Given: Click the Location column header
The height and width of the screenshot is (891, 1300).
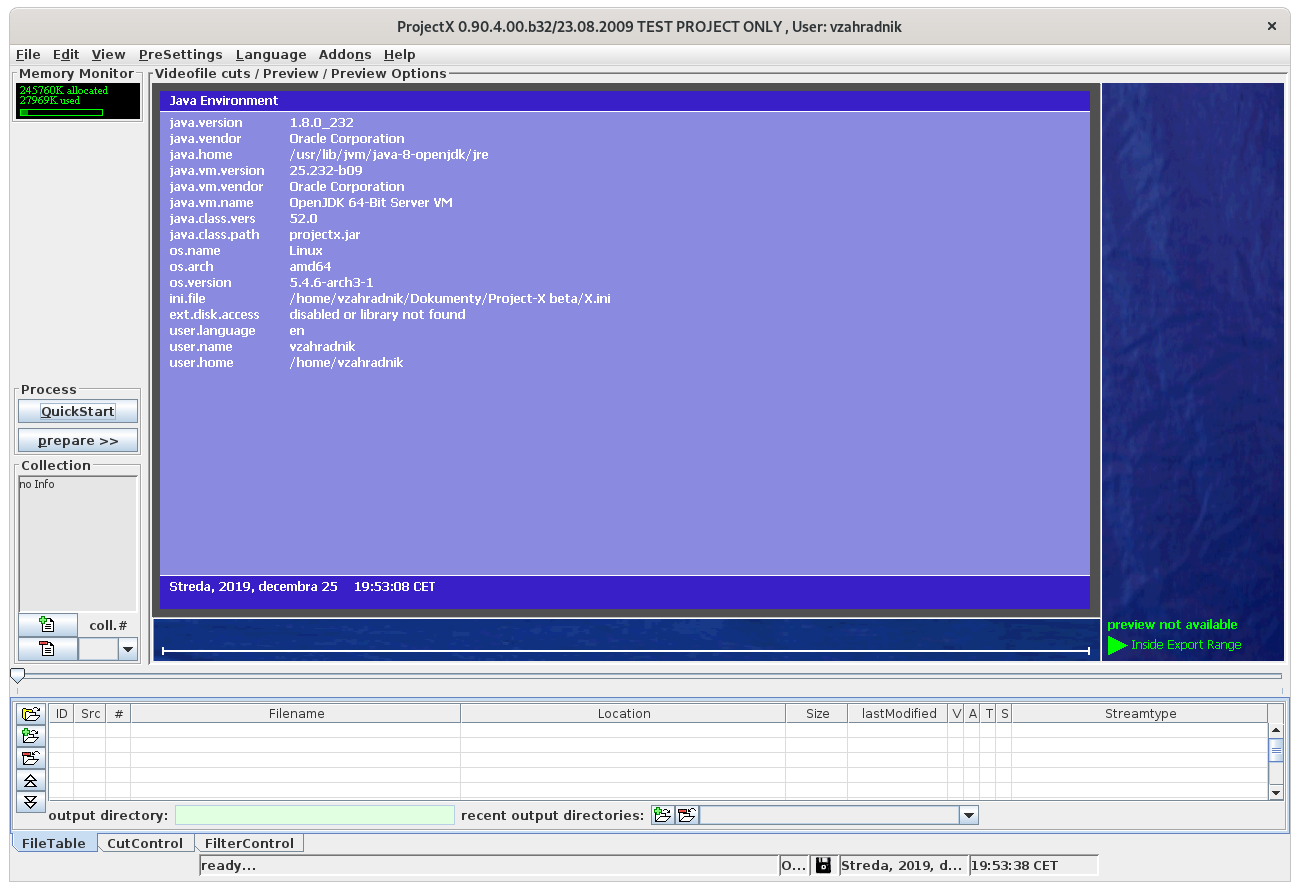Looking at the screenshot, I should tap(623, 713).
